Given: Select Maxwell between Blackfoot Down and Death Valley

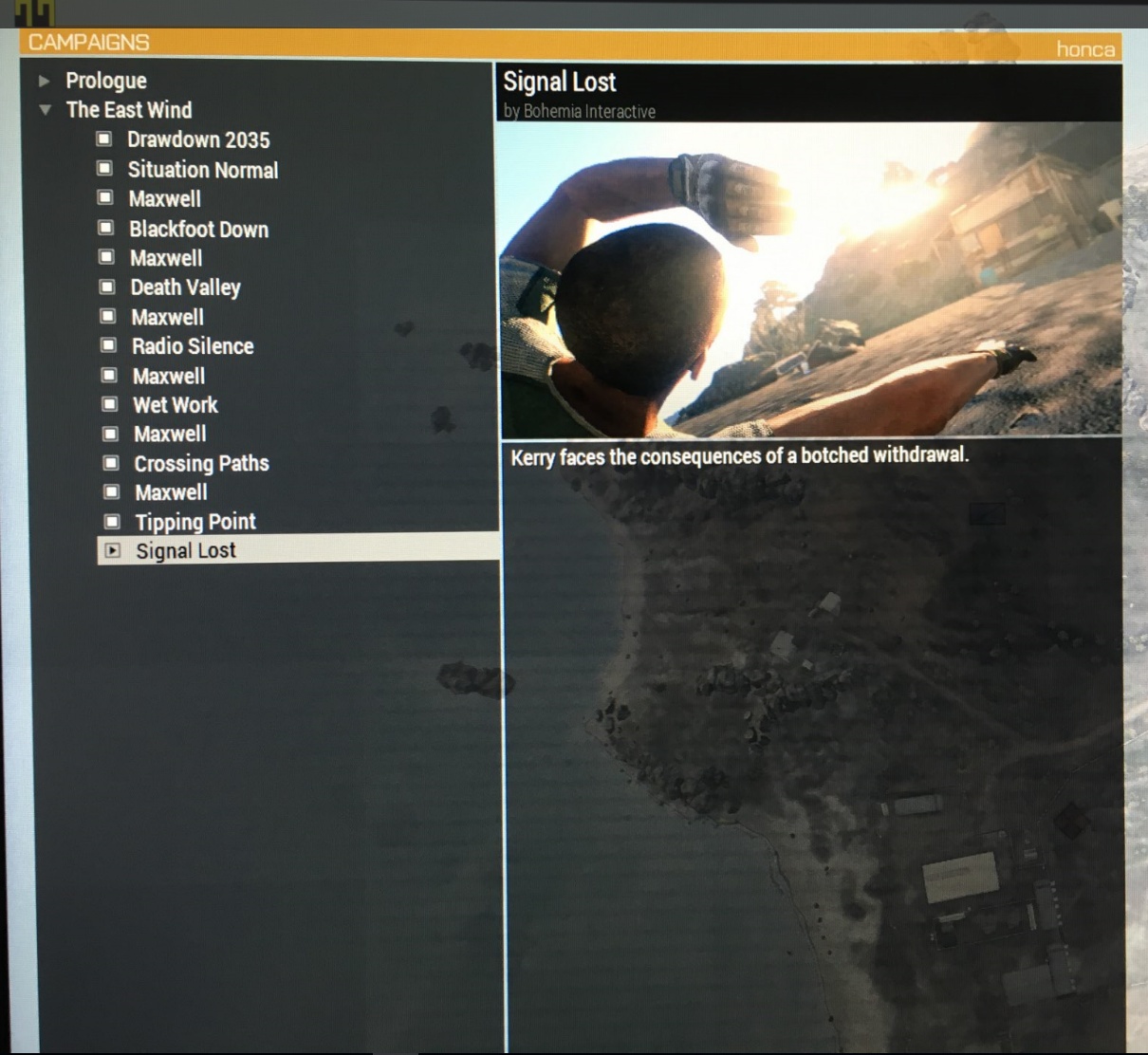Looking at the screenshot, I should [166, 258].
